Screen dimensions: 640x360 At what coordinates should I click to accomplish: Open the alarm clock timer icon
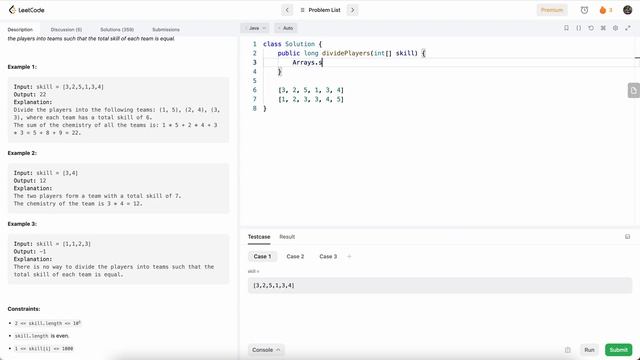pos(584,10)
